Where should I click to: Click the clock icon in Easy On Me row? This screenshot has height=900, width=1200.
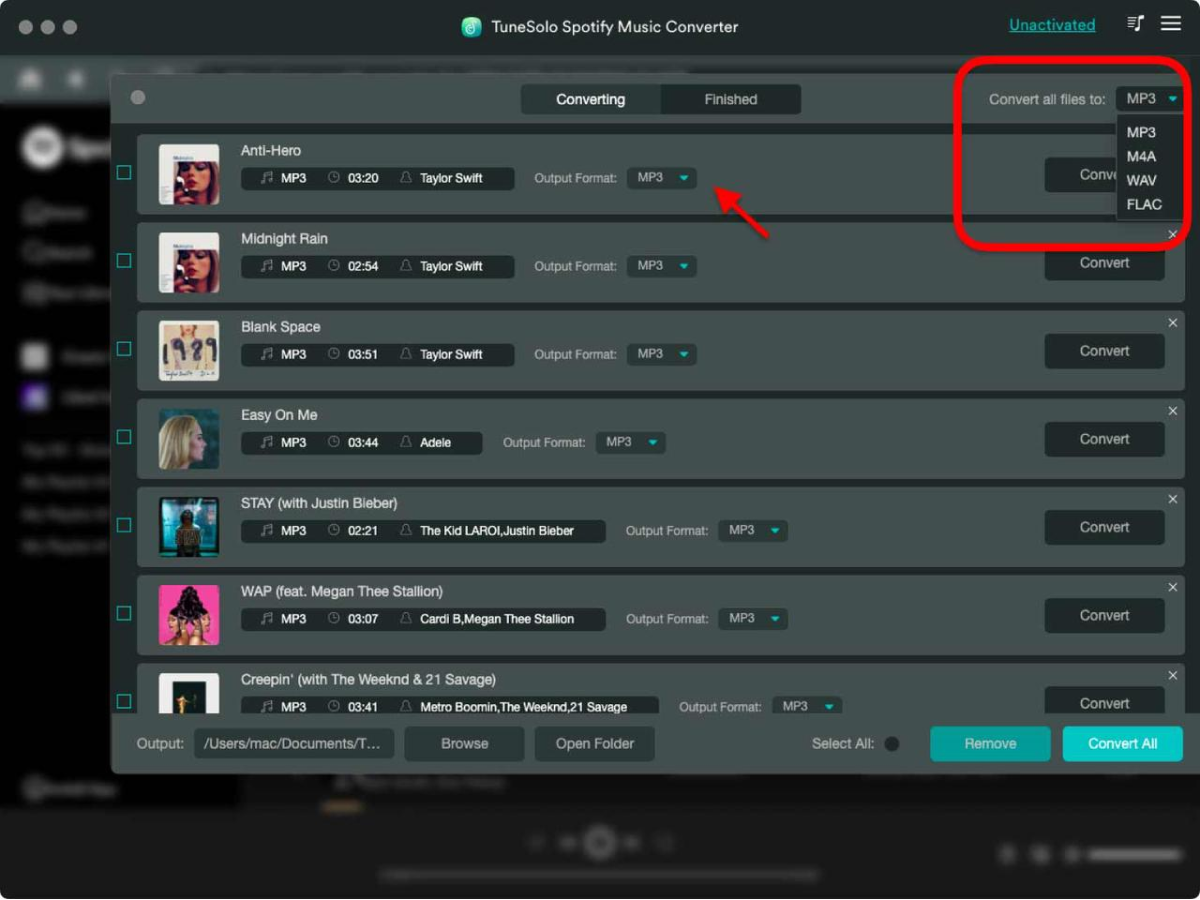point(334,442)
